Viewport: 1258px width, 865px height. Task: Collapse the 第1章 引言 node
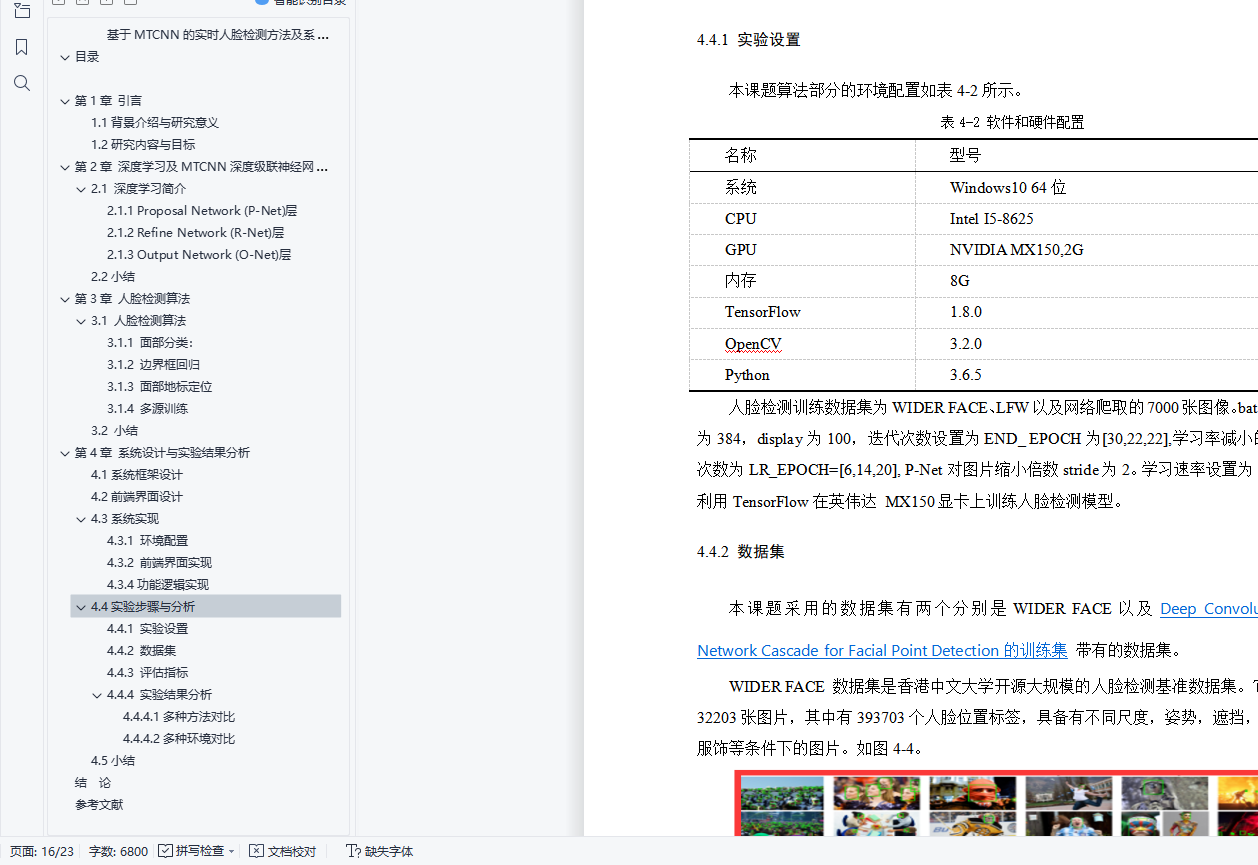click(65, 101)
